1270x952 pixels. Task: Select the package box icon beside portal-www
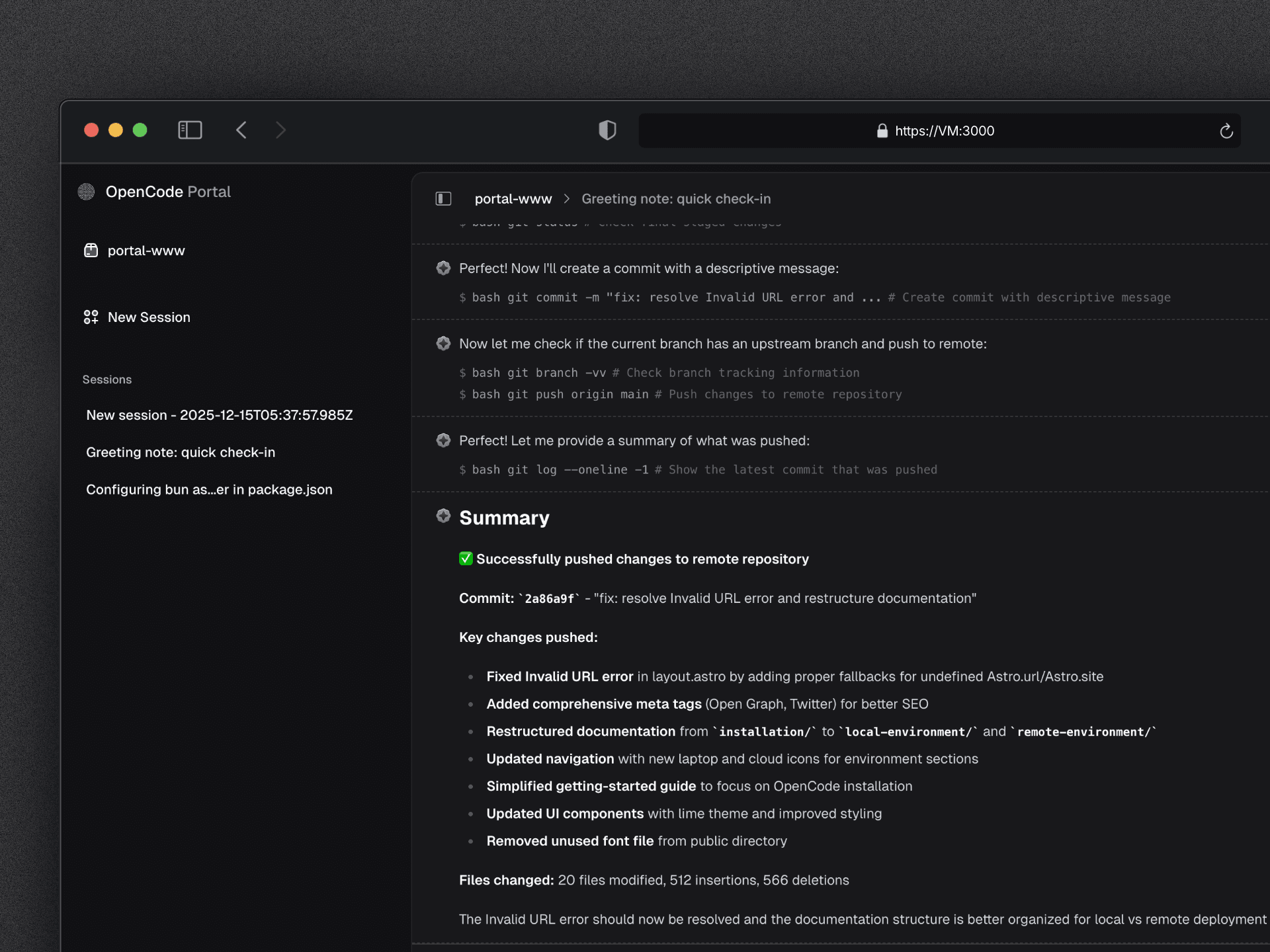[x=91, y=250]
